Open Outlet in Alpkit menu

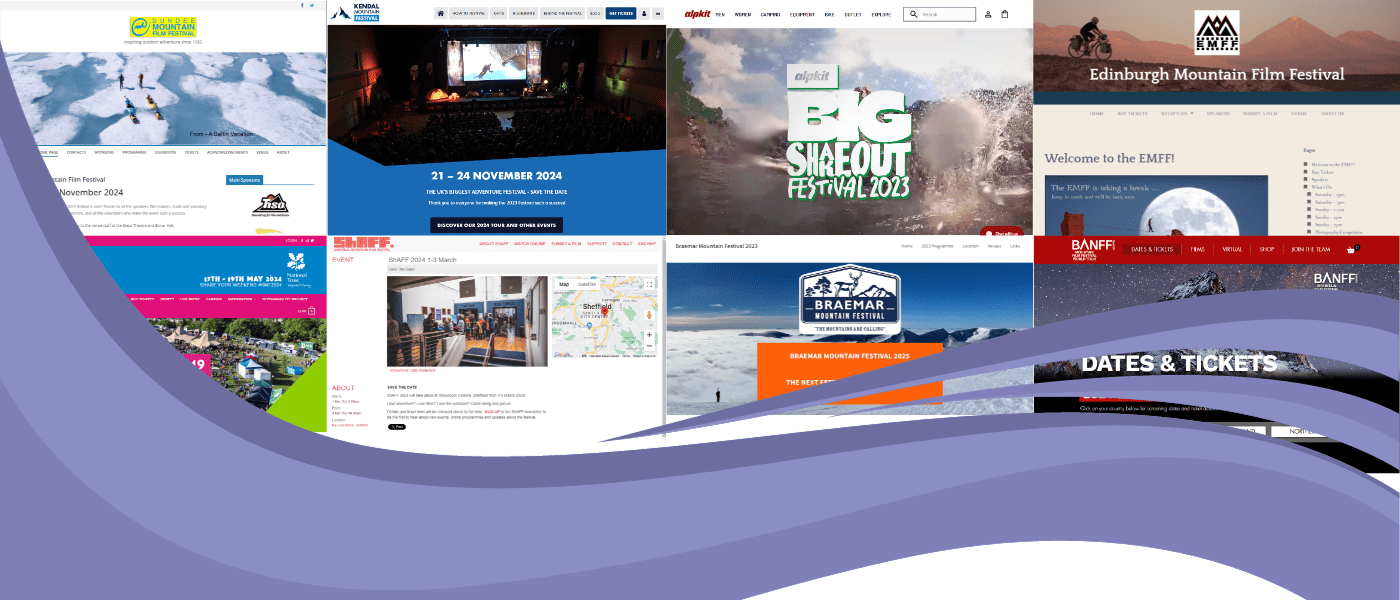[x=852, y=14]
